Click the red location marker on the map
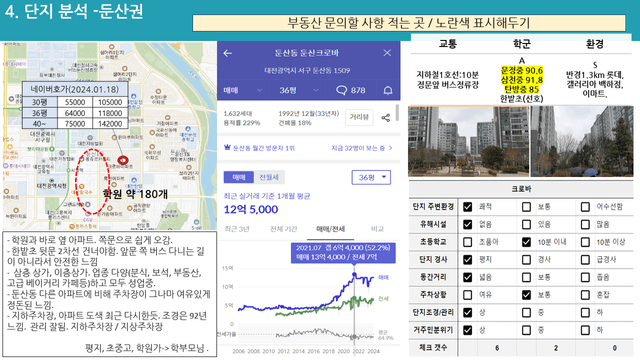This screenshot has width=640, height=360. tap(122, 160)
